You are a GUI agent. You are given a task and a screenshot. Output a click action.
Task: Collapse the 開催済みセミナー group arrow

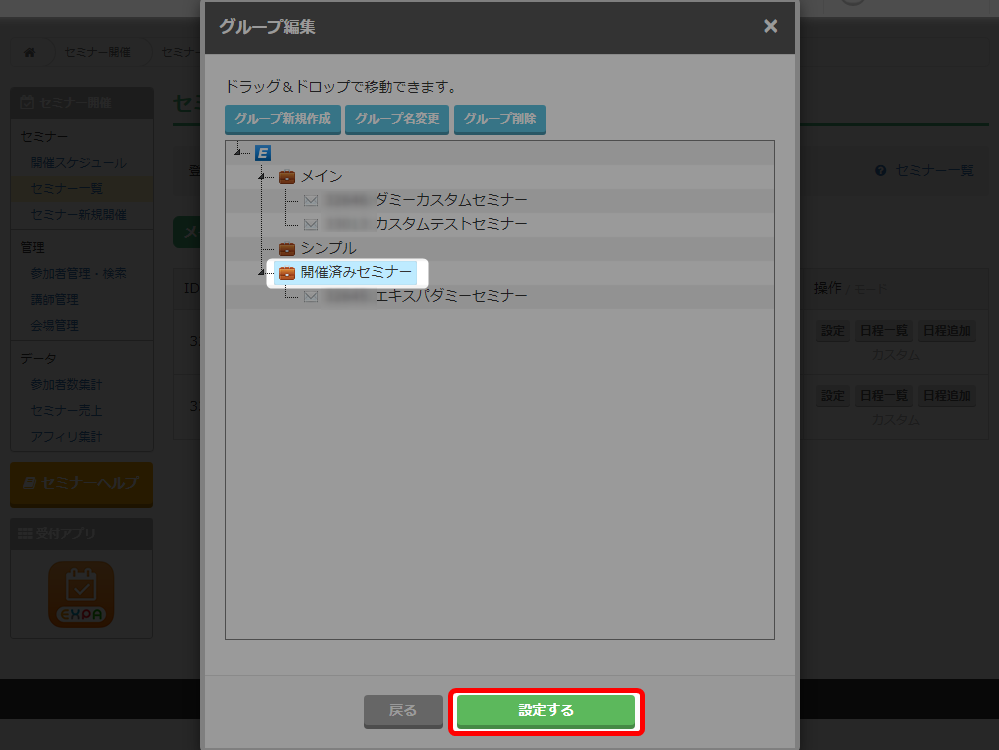tap(261, 273)
